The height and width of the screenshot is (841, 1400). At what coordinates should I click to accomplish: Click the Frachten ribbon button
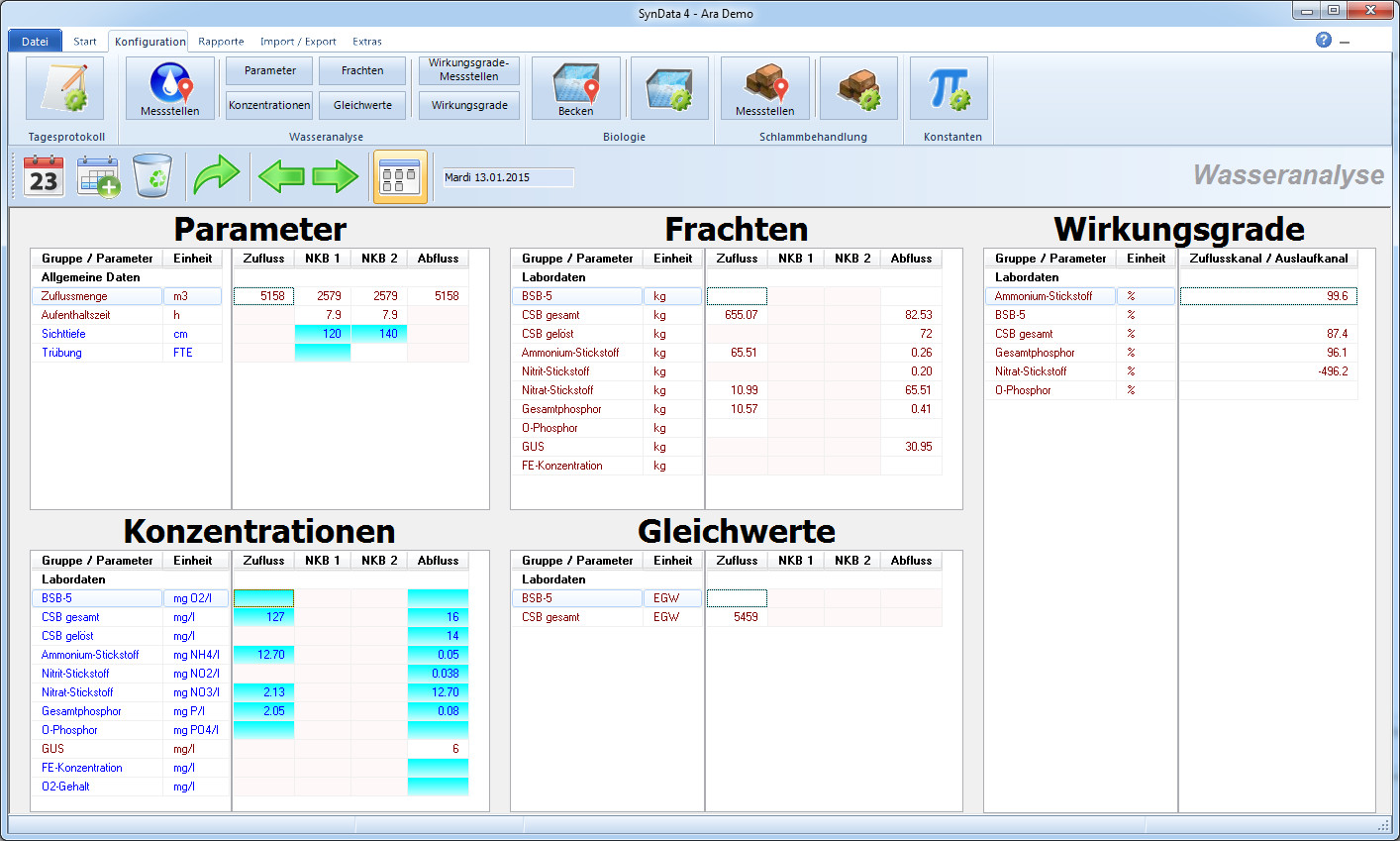point(362,70)
